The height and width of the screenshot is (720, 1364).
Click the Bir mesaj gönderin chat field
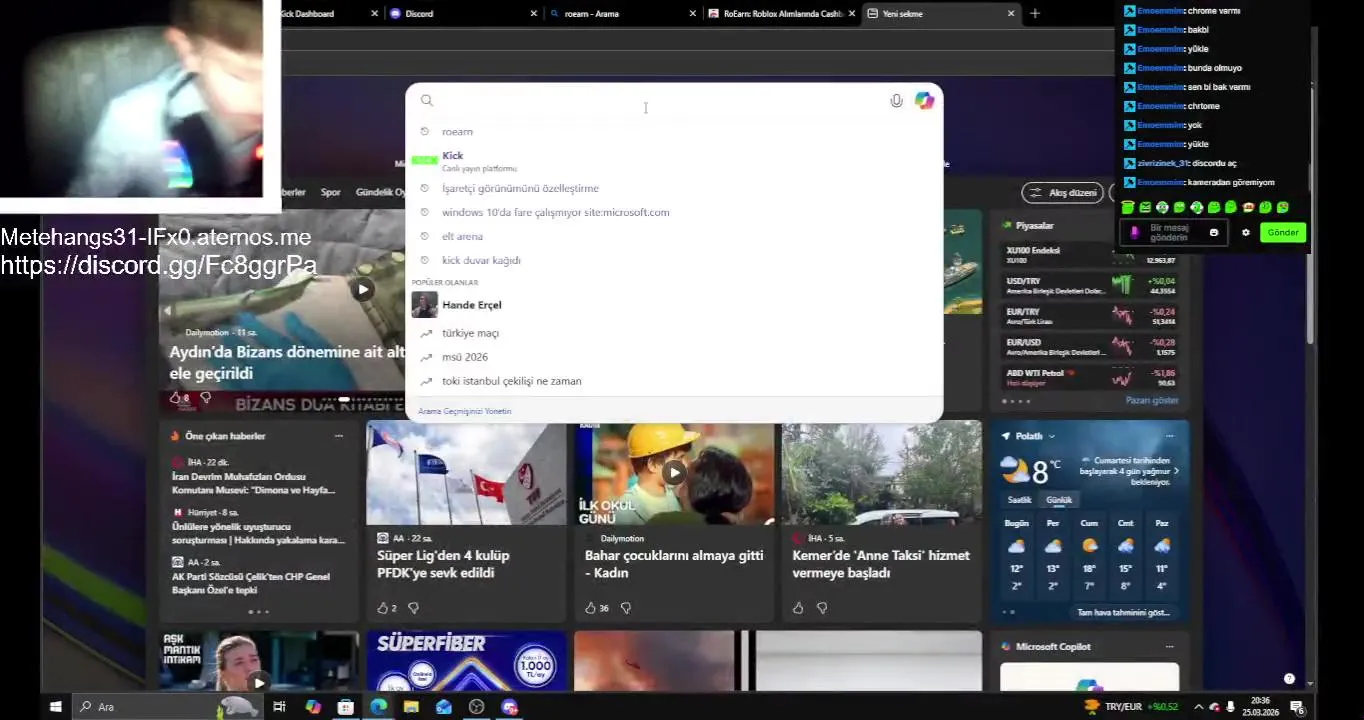coord(1176,232)
